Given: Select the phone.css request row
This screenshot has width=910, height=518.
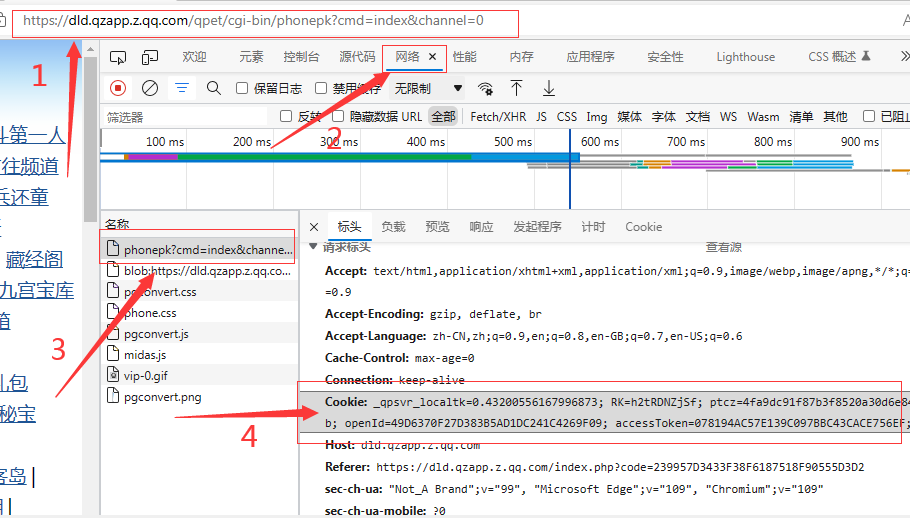Looking at the screenshot, I should [x=198, y=313].
